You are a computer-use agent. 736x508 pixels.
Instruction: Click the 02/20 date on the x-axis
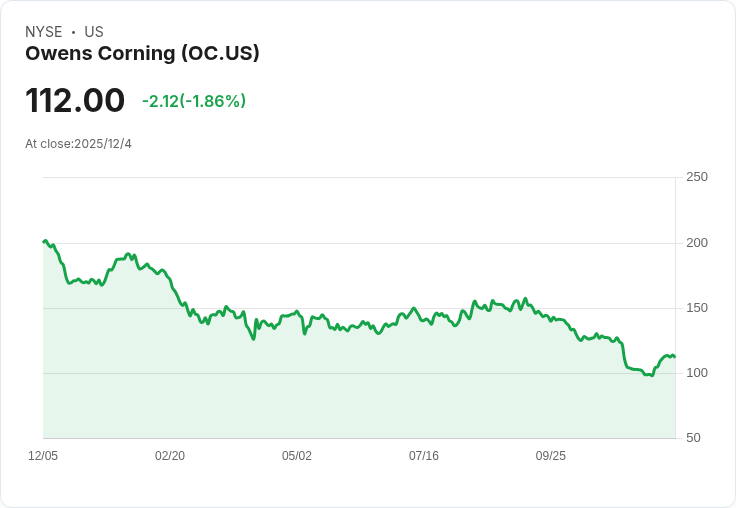coord(170,456)
